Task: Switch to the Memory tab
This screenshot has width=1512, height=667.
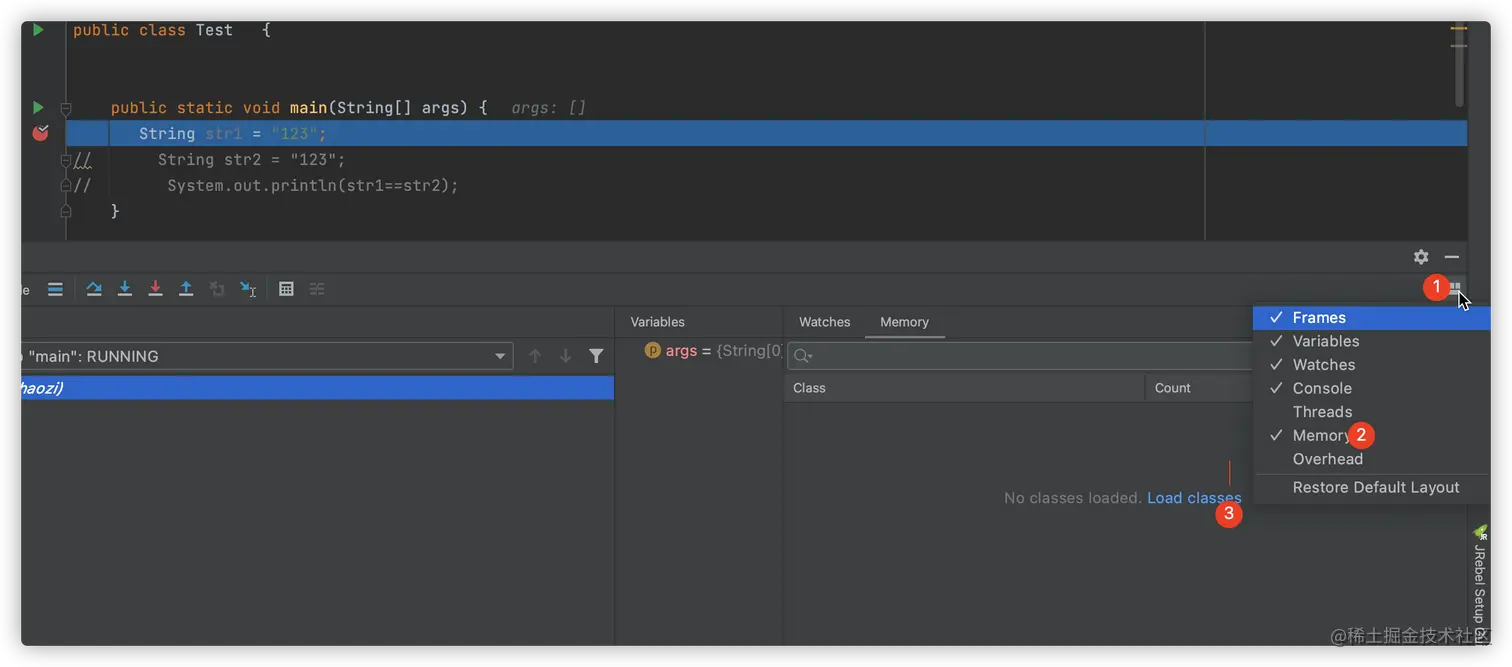Action: [904, 322]
